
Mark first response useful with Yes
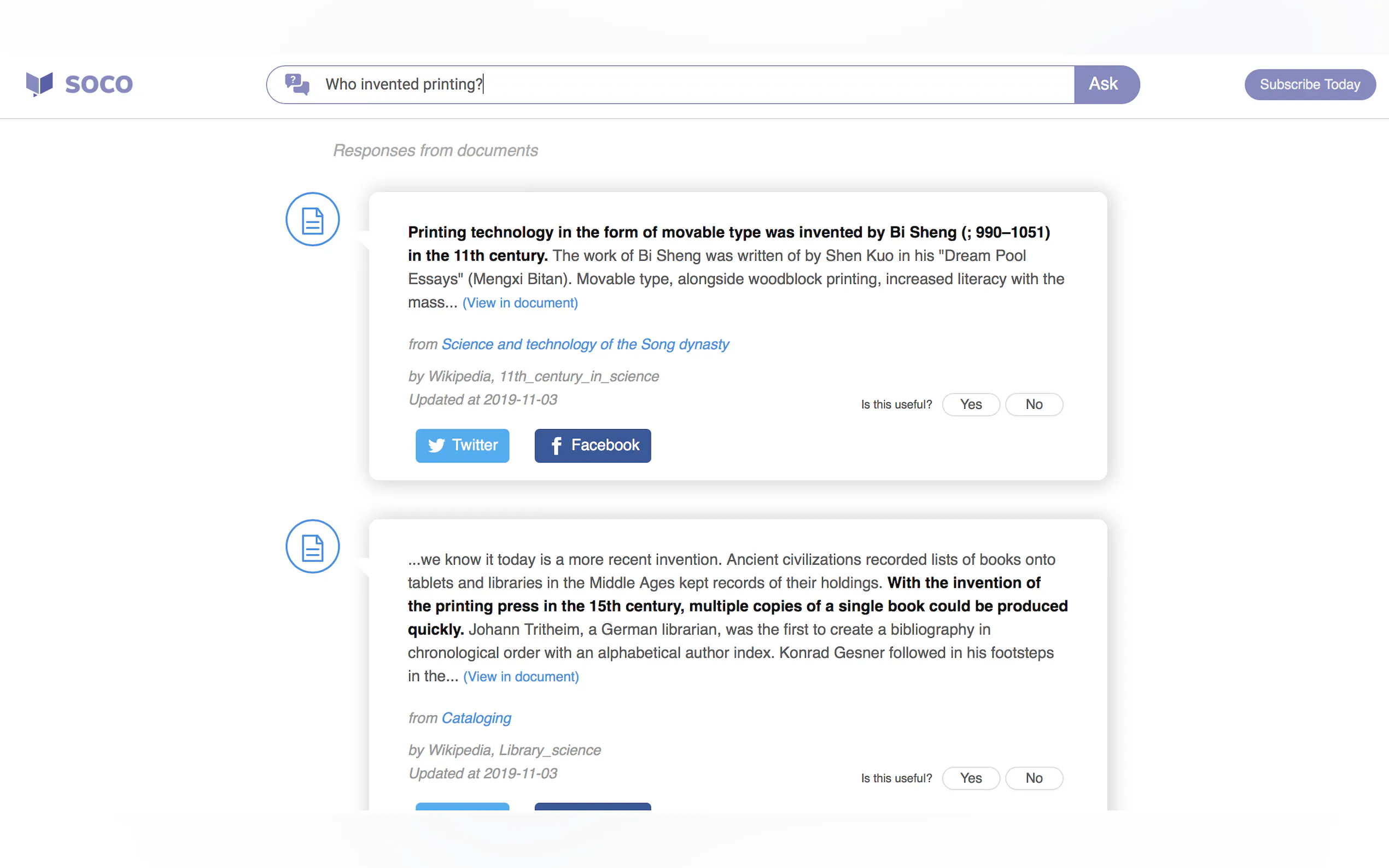pos(971,404)
